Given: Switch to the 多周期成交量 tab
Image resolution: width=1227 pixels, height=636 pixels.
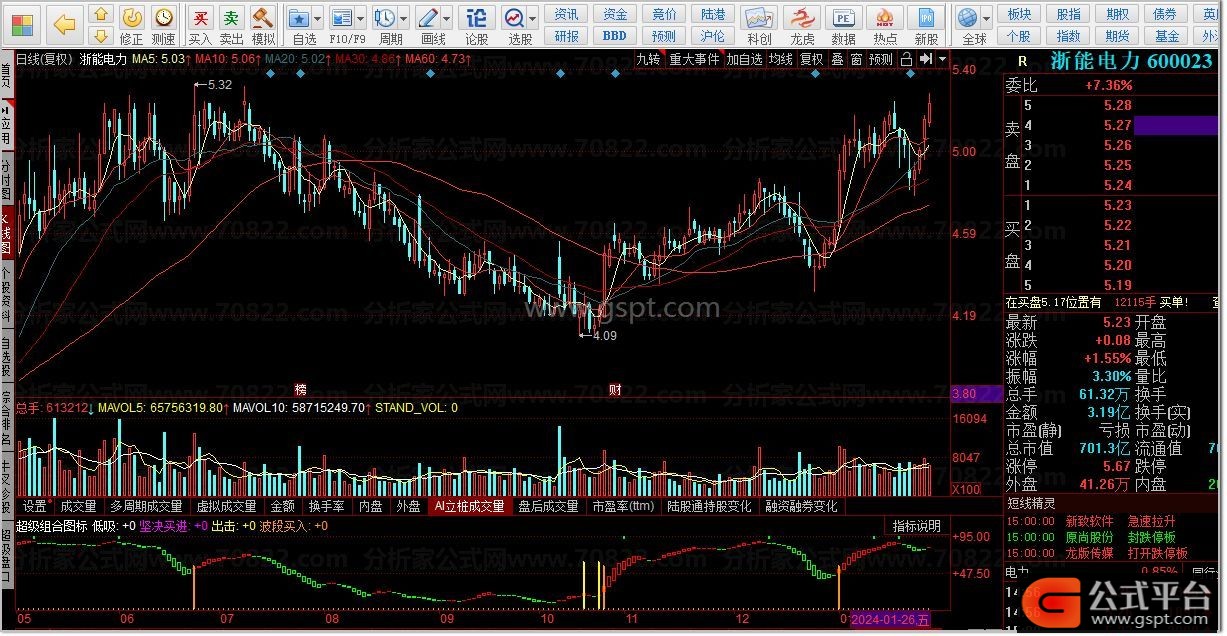Looking at the screenshot, I should [x=147, y=507].
